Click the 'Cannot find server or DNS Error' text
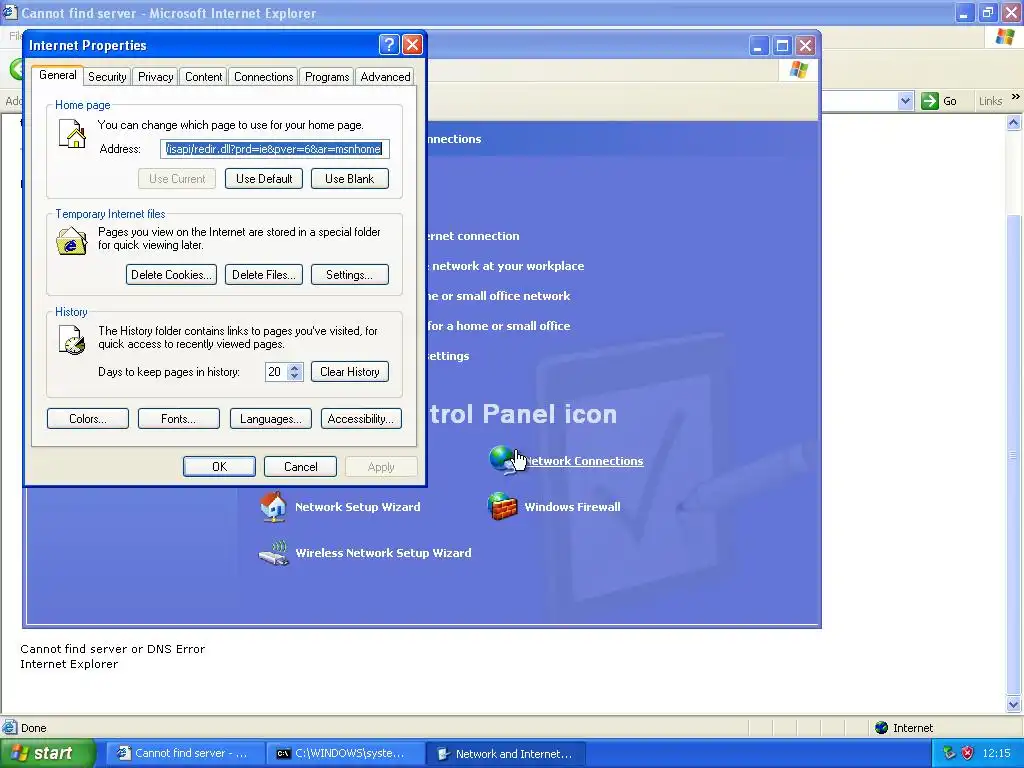Screen dimensions: 1024x768 click(112, 648)
